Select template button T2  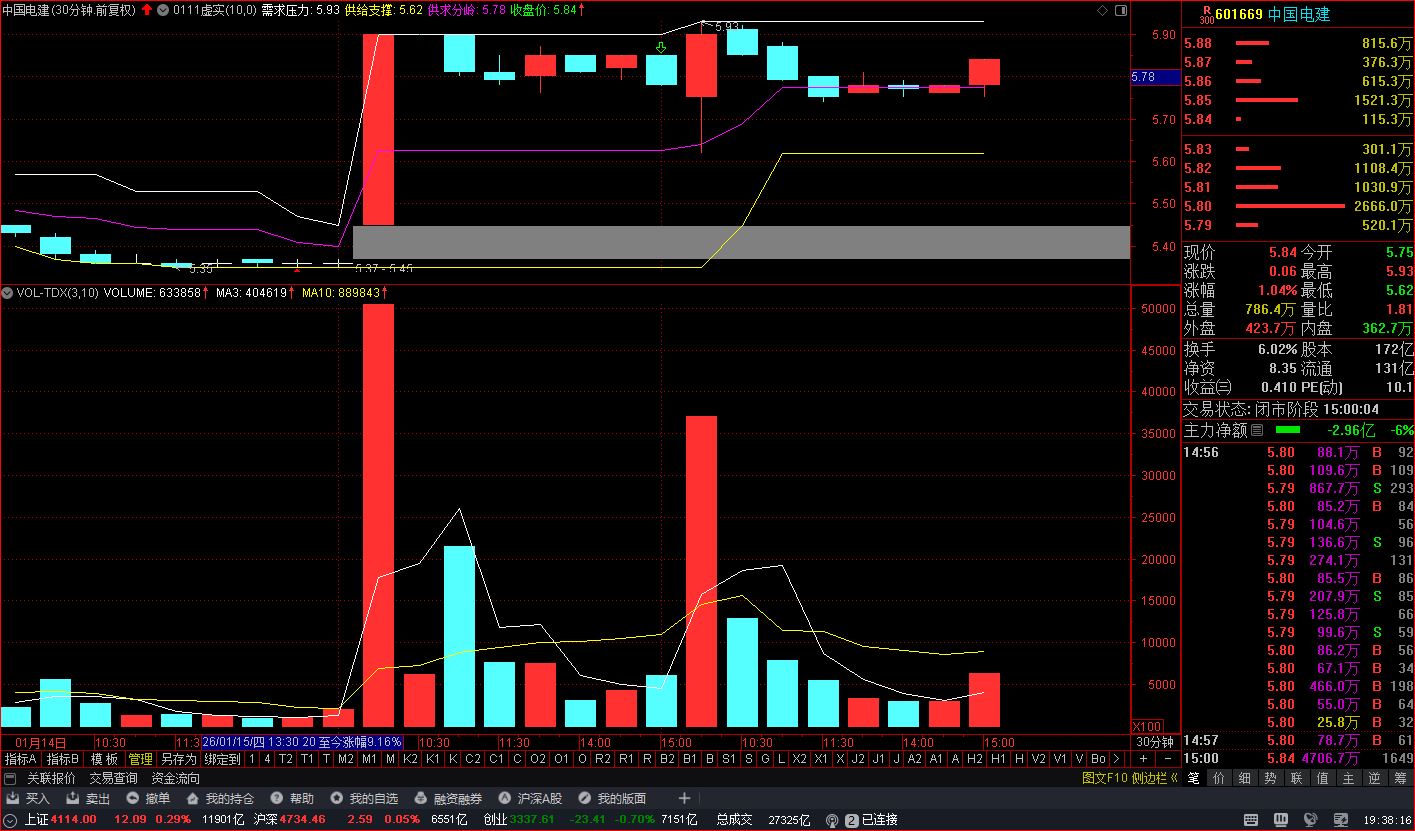(286, 758)
